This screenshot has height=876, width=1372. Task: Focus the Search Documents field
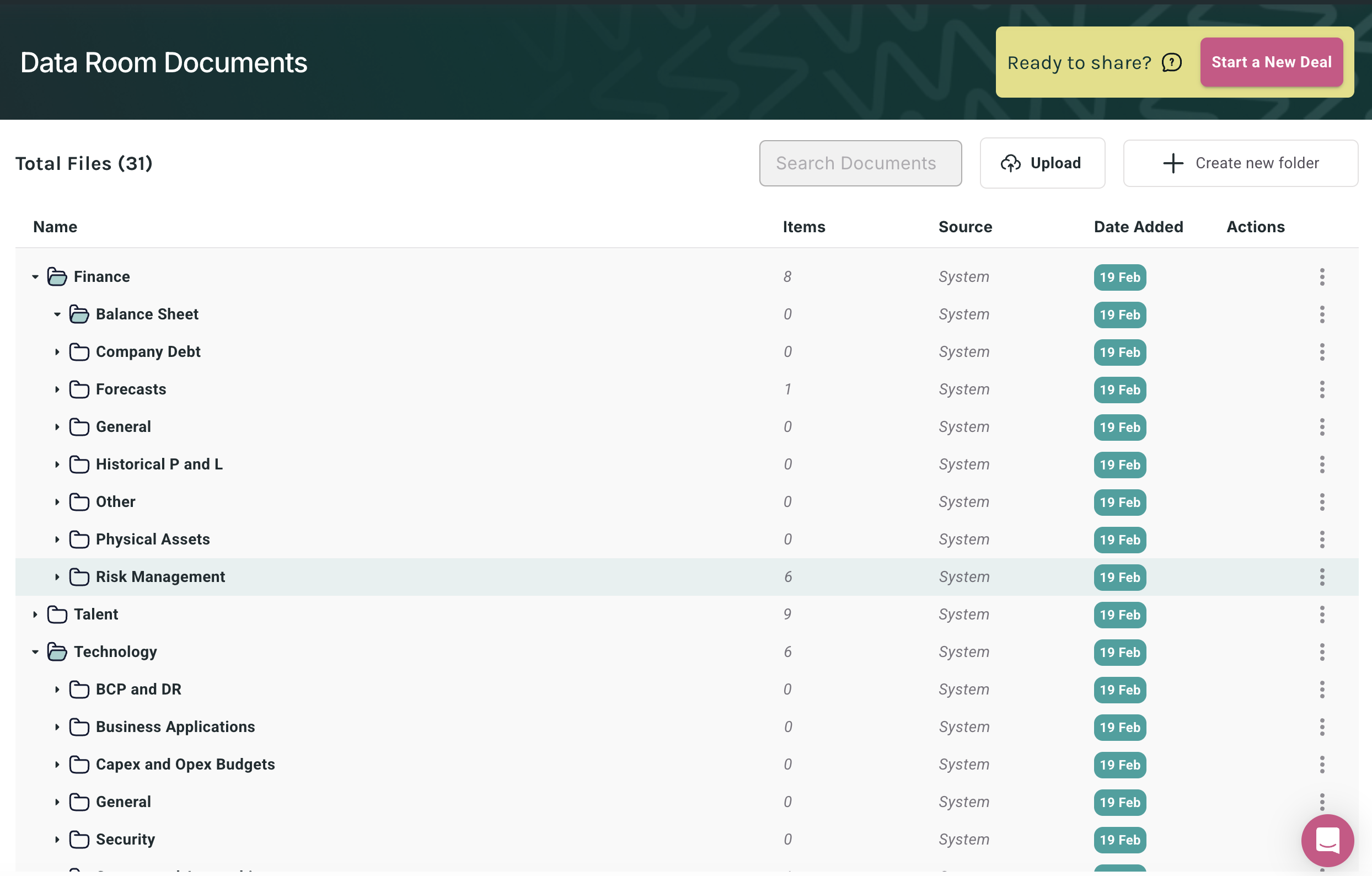click(x=860, y=163)
